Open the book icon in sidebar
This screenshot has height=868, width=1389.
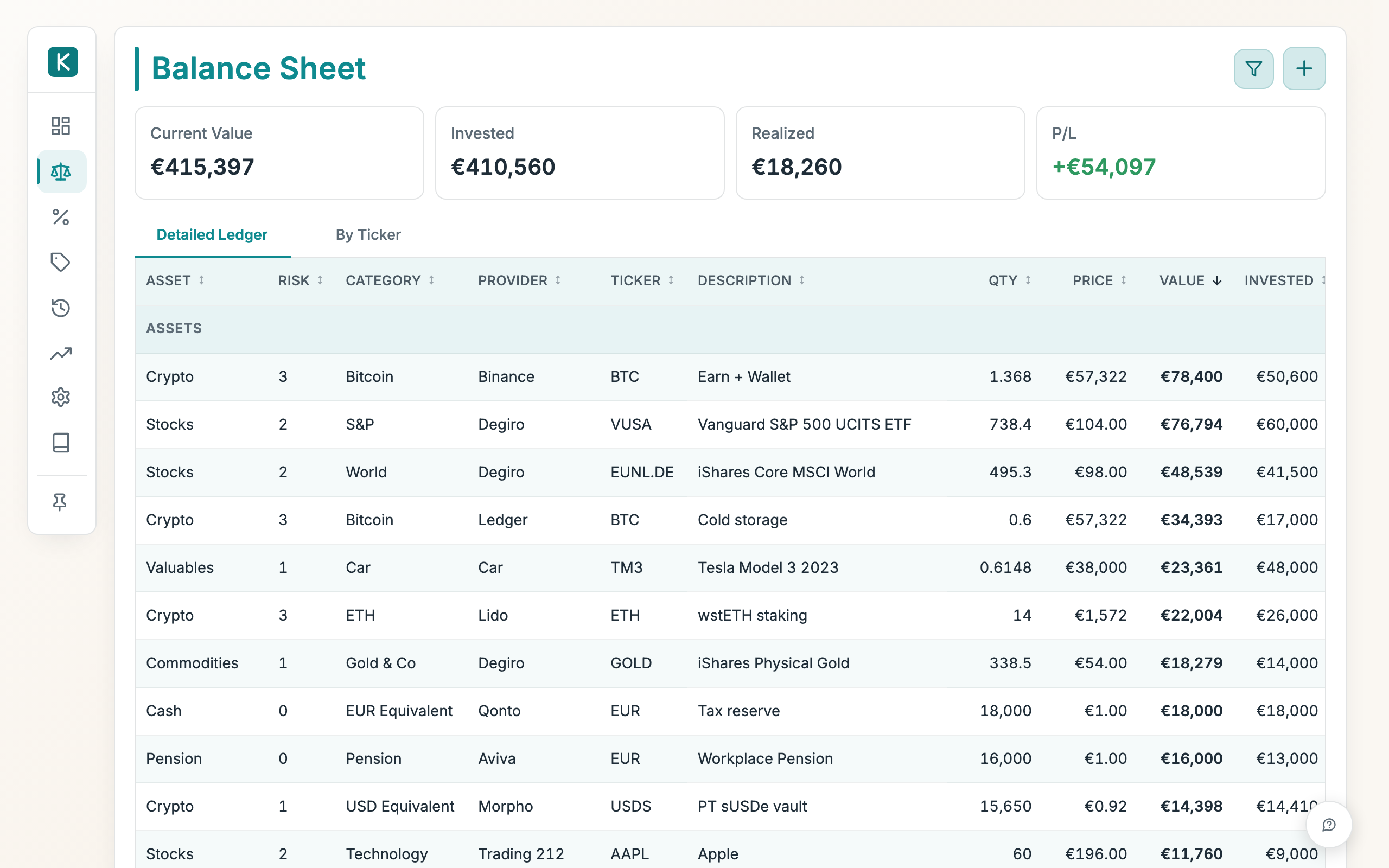[61, 443]
